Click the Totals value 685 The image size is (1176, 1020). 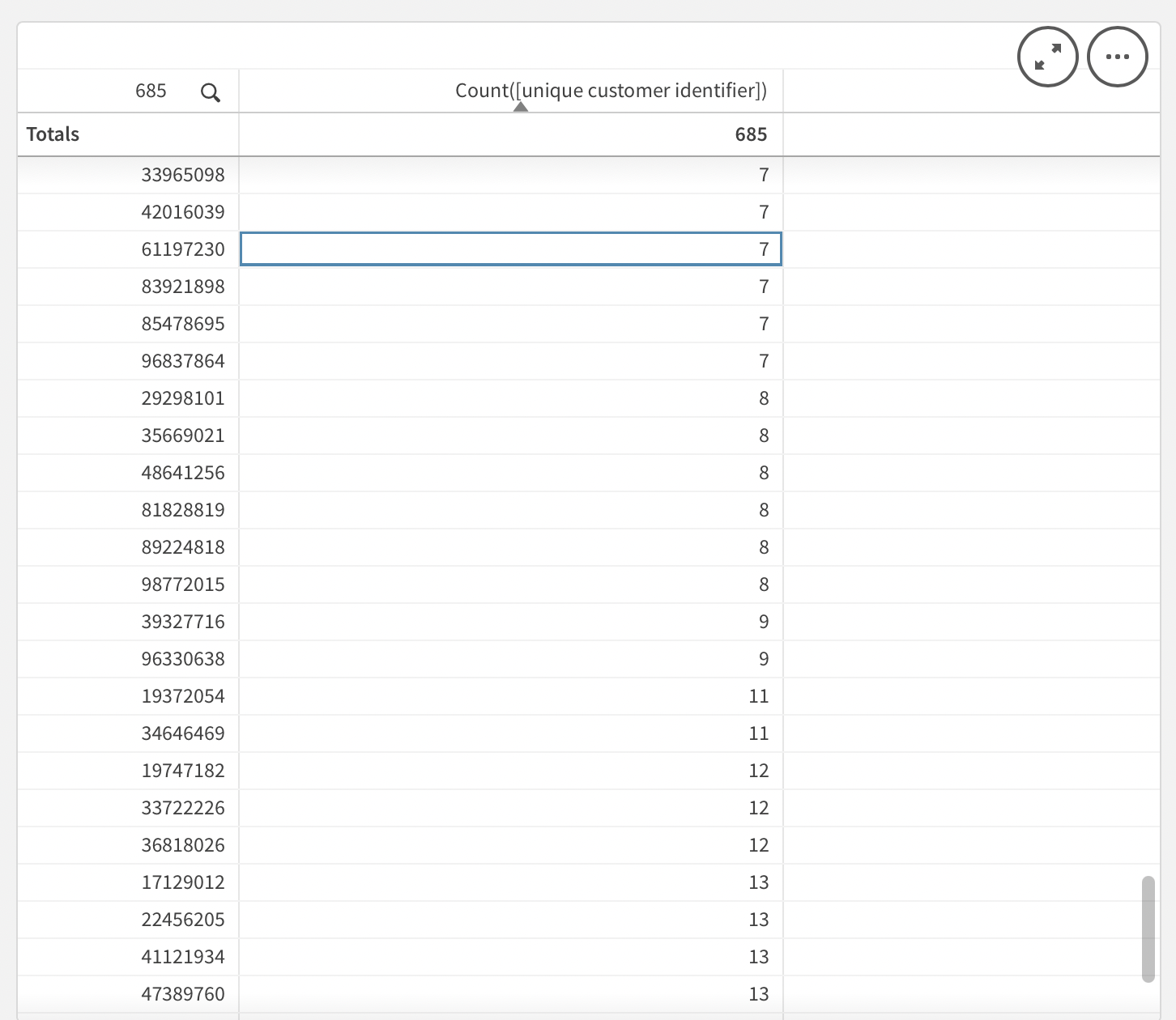click(x=750, y=134)
